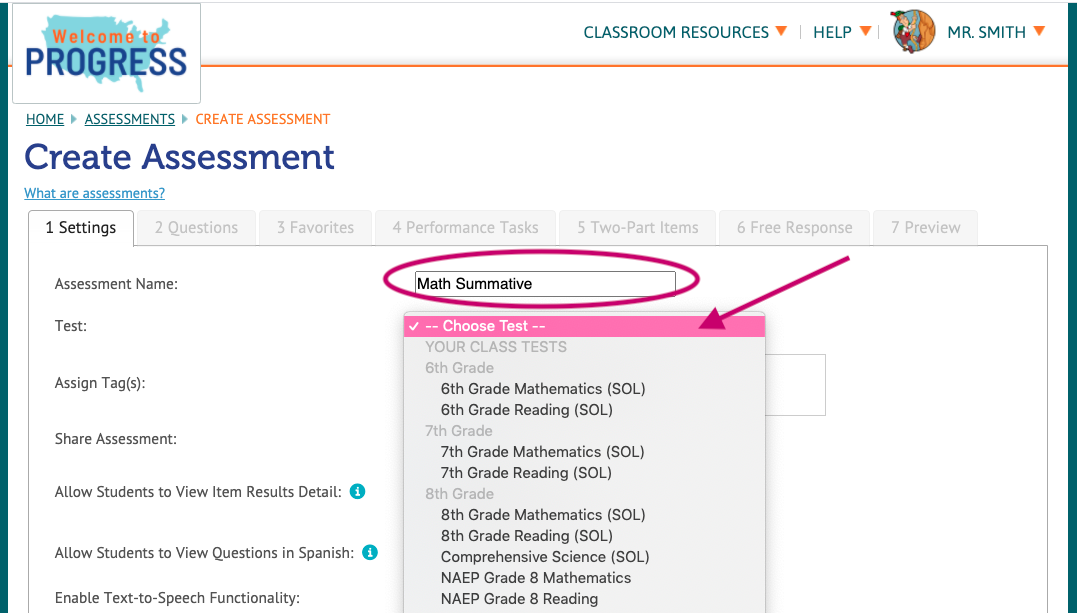Screen dimensions: 1077x613
Task: Open the What are assessments? link
Action: 95,194
